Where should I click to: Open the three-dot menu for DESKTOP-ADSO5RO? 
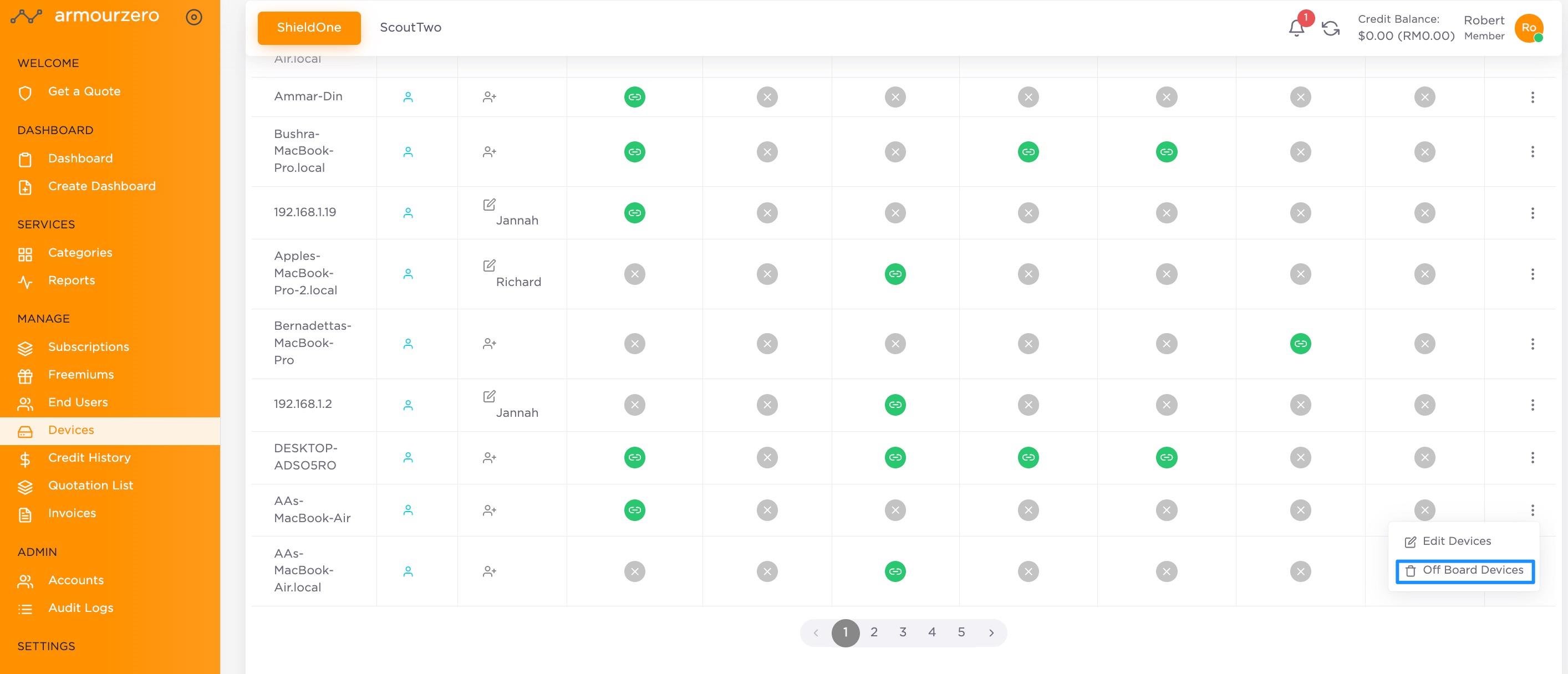1533,457
